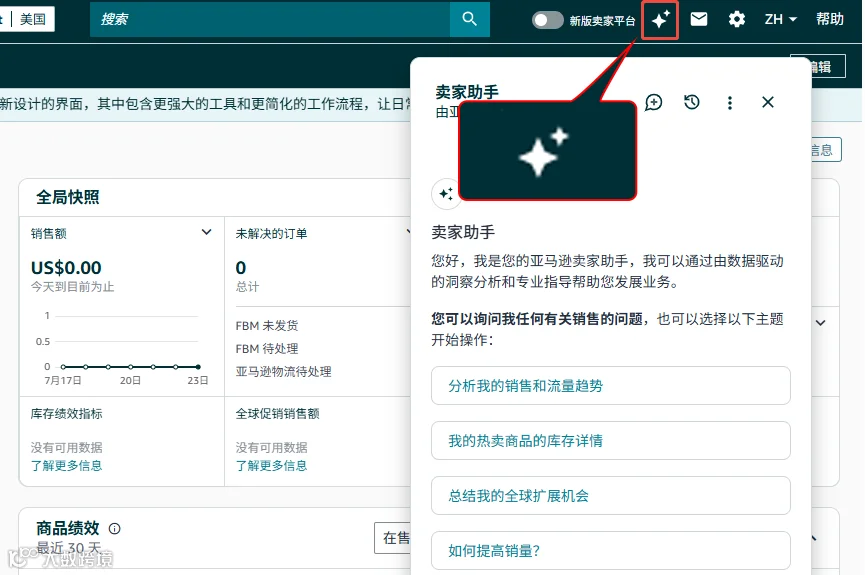This screenshot has width=865, height=575.
Task: Open the ZH language dropdown
Action: point(780,19)
